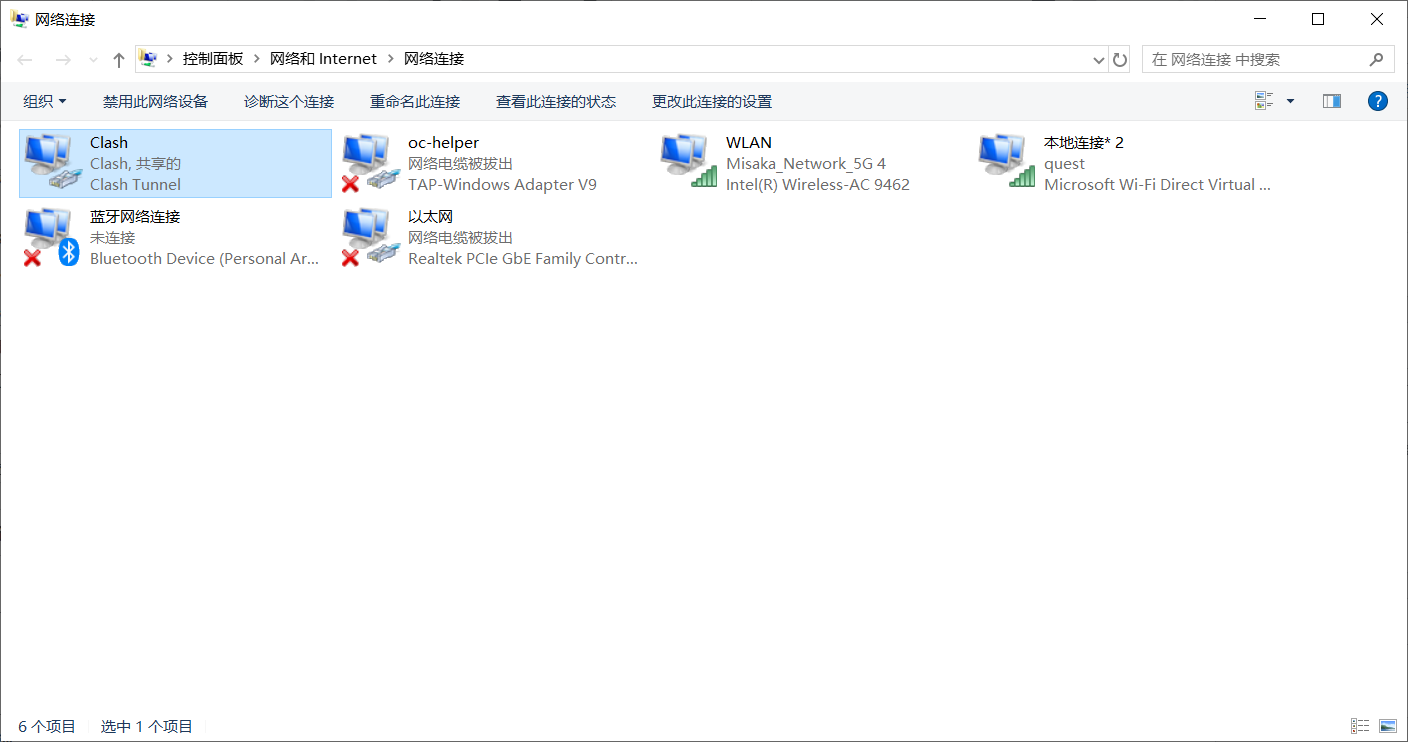Click 重命名此连接 in the toolbar
Screen dimensions: 1408x742
[x=415, y=101]
